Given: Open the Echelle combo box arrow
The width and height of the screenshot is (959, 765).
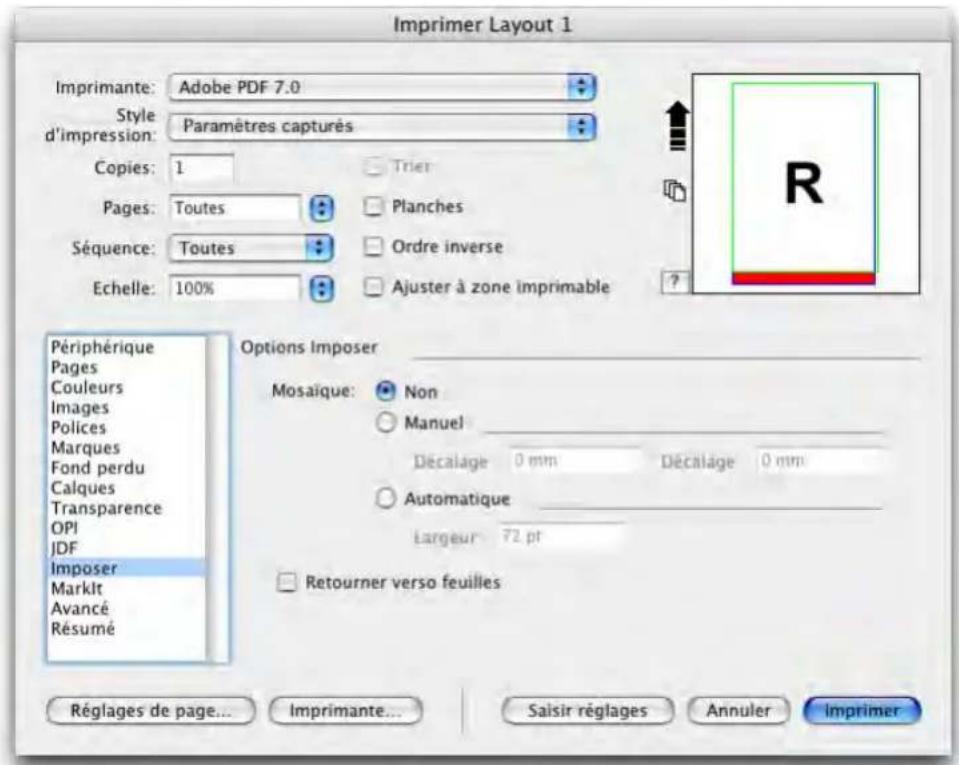Looking at the screenshot, I should pos(322,289).
